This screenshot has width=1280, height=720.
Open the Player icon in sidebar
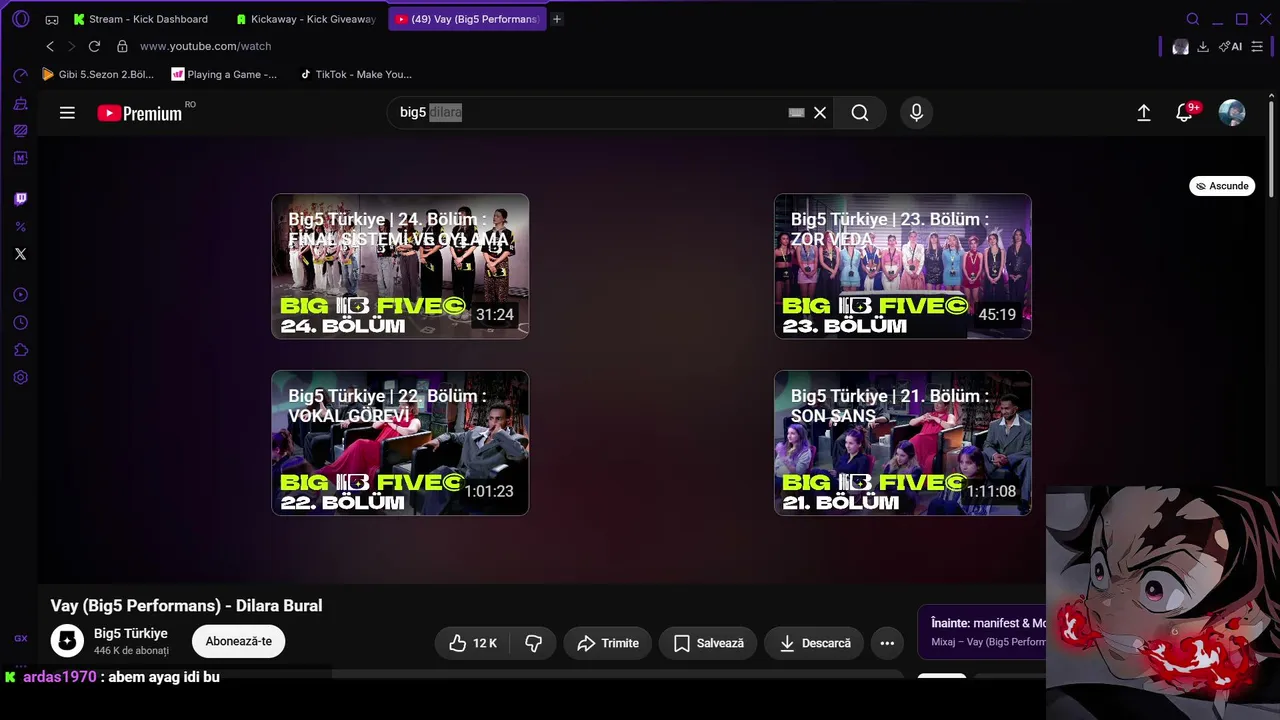point(20,295)
